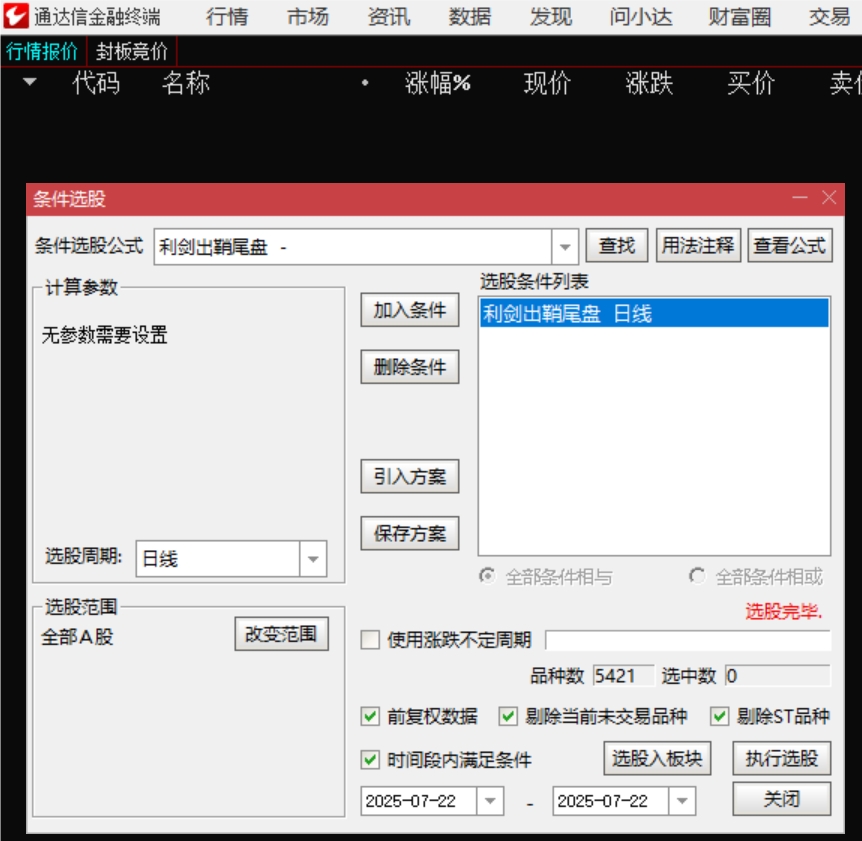Image resolution: width=862 pixels, height=841 pixels.
Task: Select the 全部条件相或 radio button
Action: pyautogui.click(x=697, y=576)
